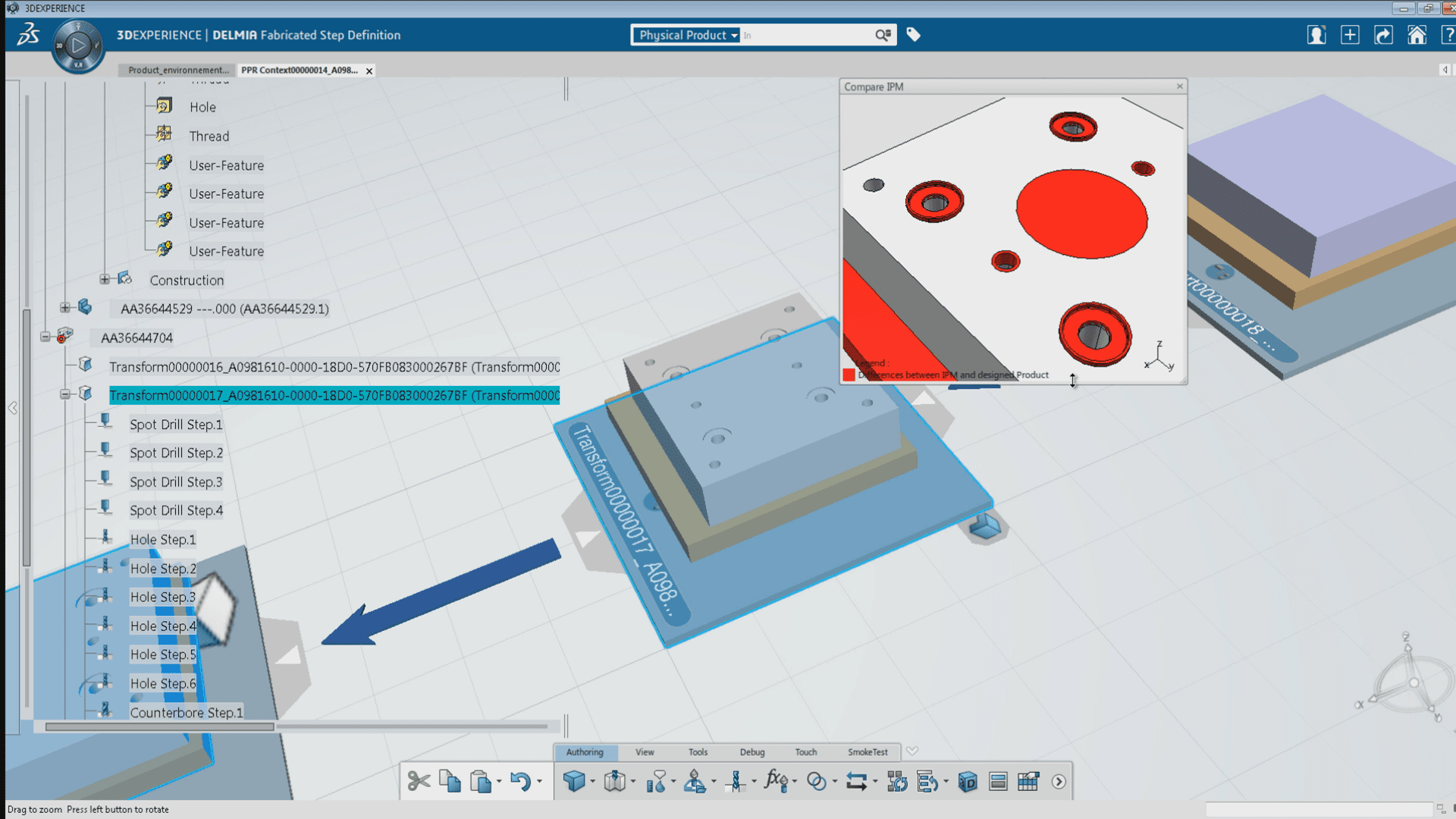Switch to the Touch tab
This screenshot has width=1456, height=819.
pos(806,752)
